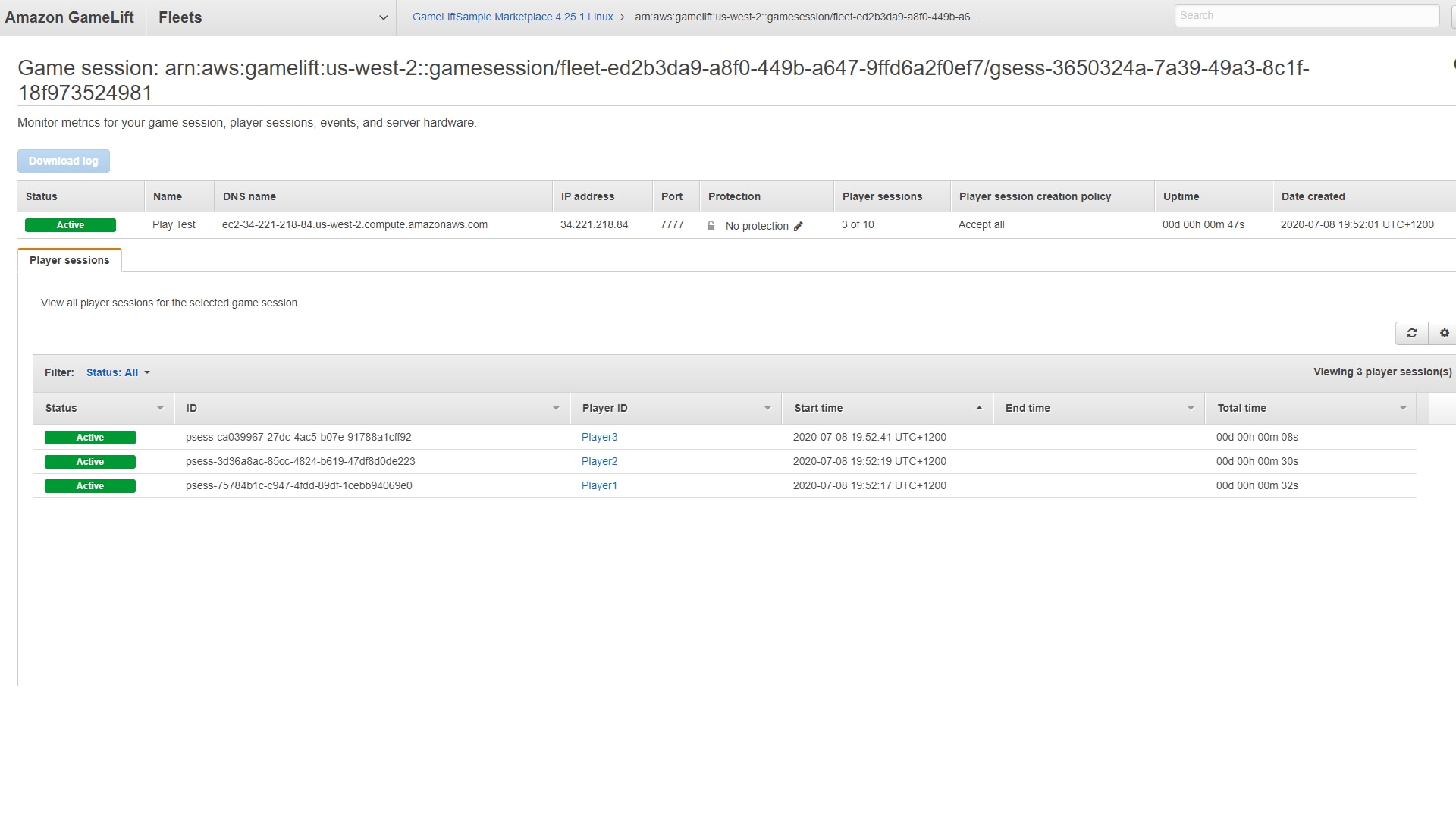Screen dimensions: 1456x819
Task: Select the Player sessions tab
Action: (x=69, y=260)
